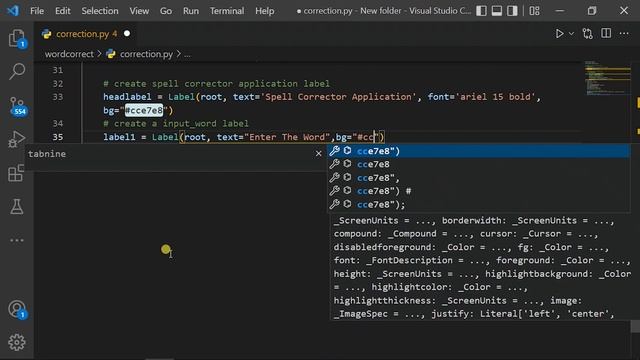Image resolution: width=640 pixels, height=360 pixels.
Task: Open the Explorer view in activity bar
Action: (17, 39)
